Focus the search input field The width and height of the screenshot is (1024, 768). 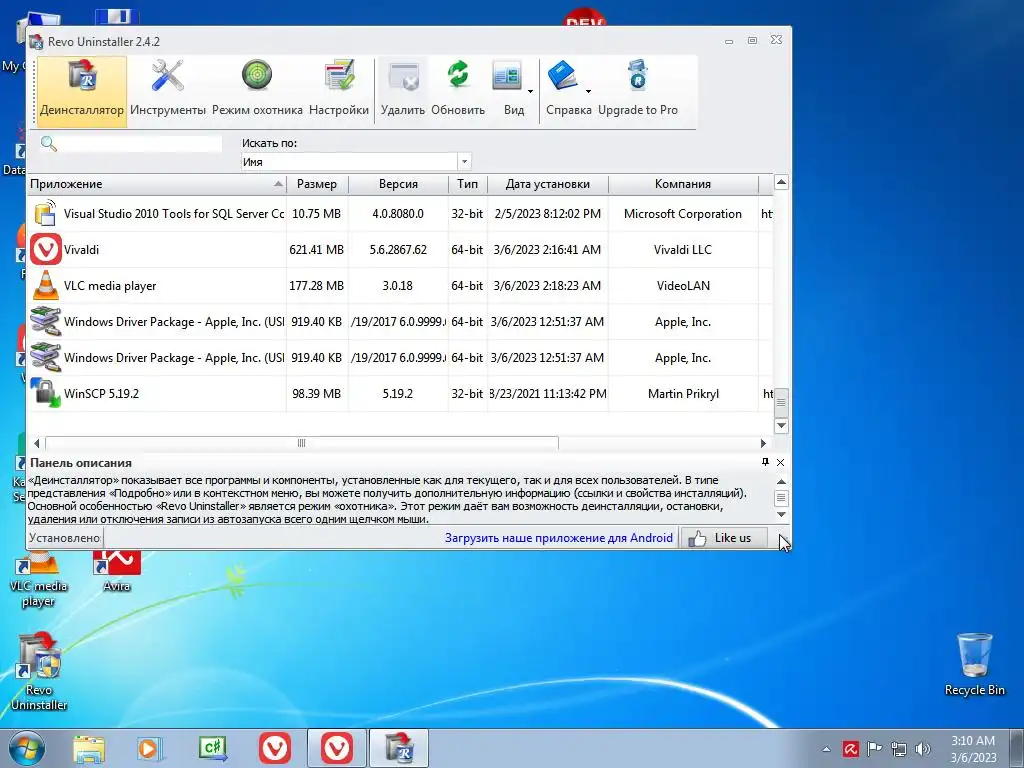pos(140,144)
